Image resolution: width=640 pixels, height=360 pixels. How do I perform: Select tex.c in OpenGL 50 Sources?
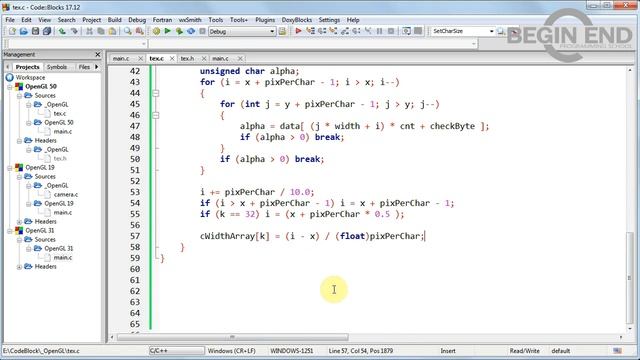60,113
